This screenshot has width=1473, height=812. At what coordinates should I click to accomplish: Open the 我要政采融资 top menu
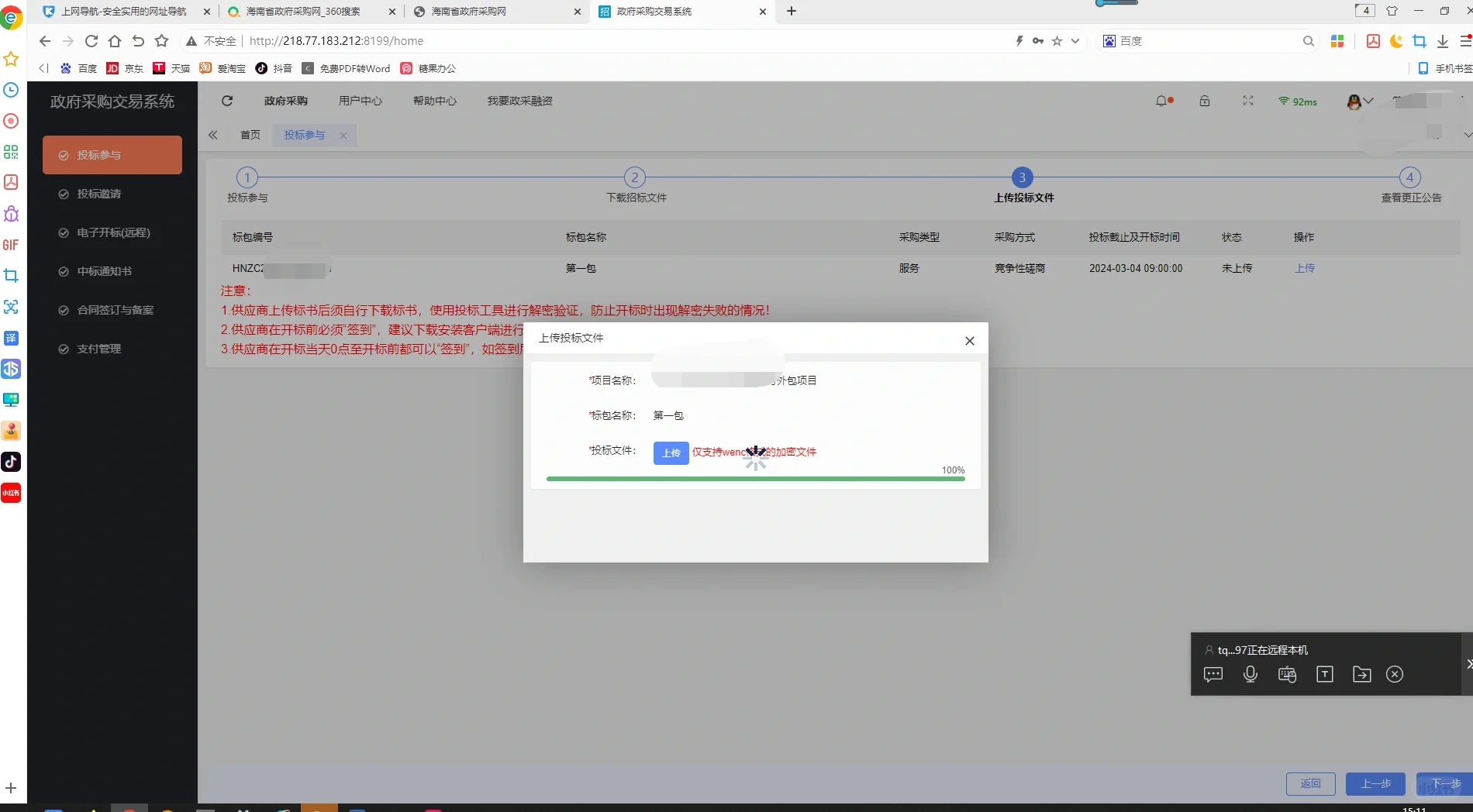tap(520, 101)
